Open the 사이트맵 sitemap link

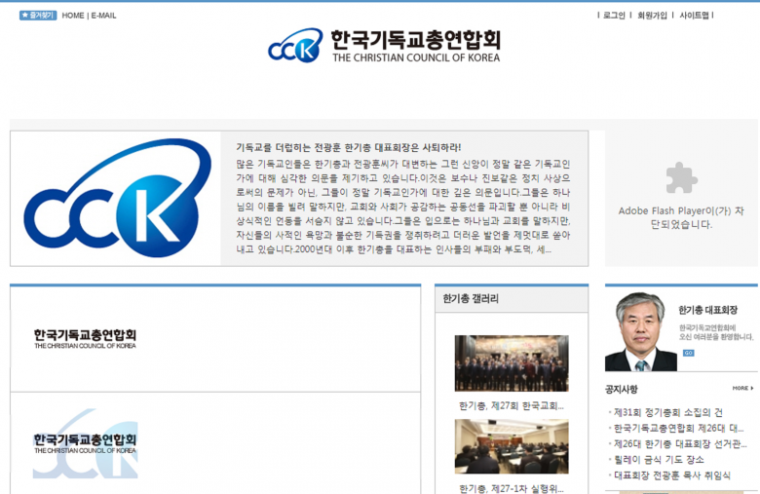pyautogui.click(x=694, y=16)
